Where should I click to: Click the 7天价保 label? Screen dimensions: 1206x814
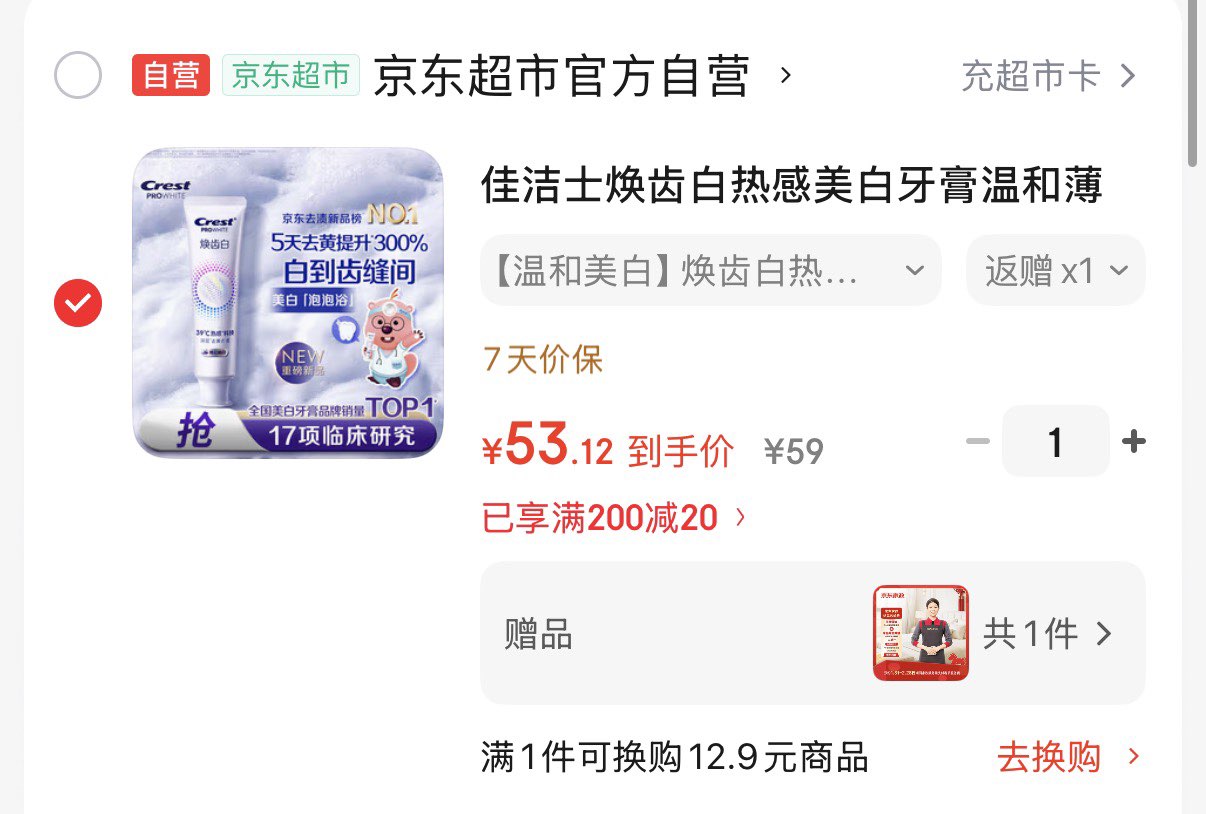coord(543,359)
